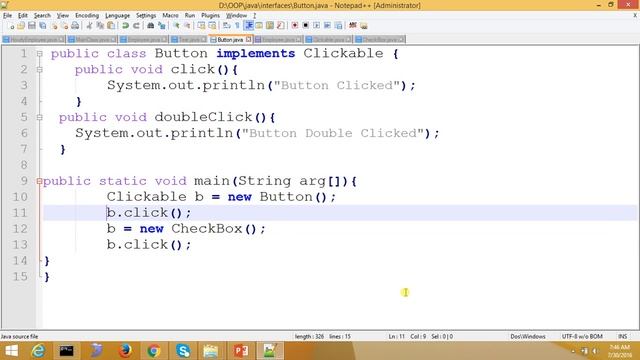Open the File menu
The image size is (640, 360).
click(7, 16)
